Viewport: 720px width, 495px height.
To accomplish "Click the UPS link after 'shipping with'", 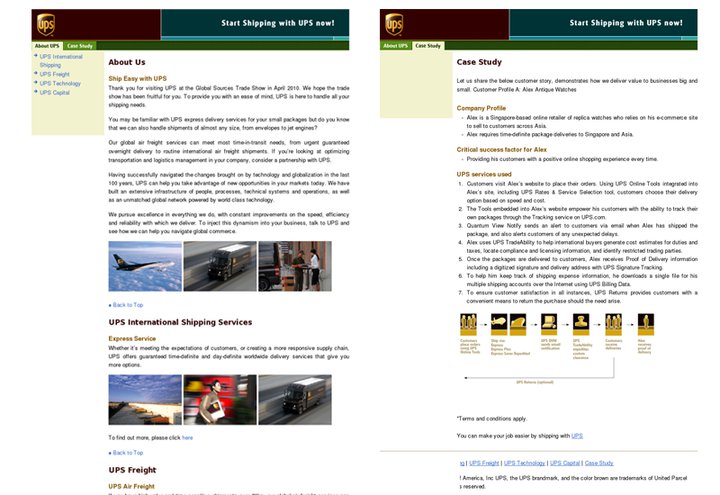I will click(577, 436).
